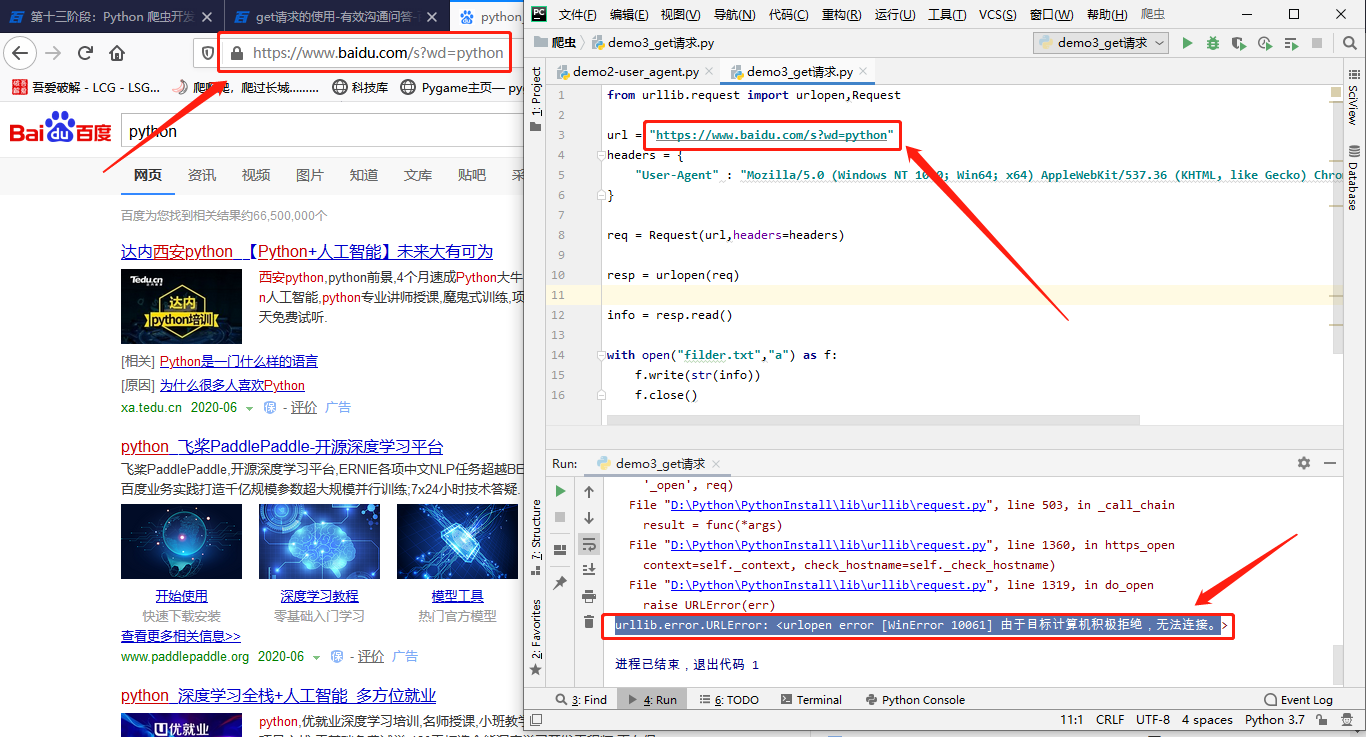Toggle scroll to end of console output
This screenshot has height=737, width=1366.
pos(589,569)
